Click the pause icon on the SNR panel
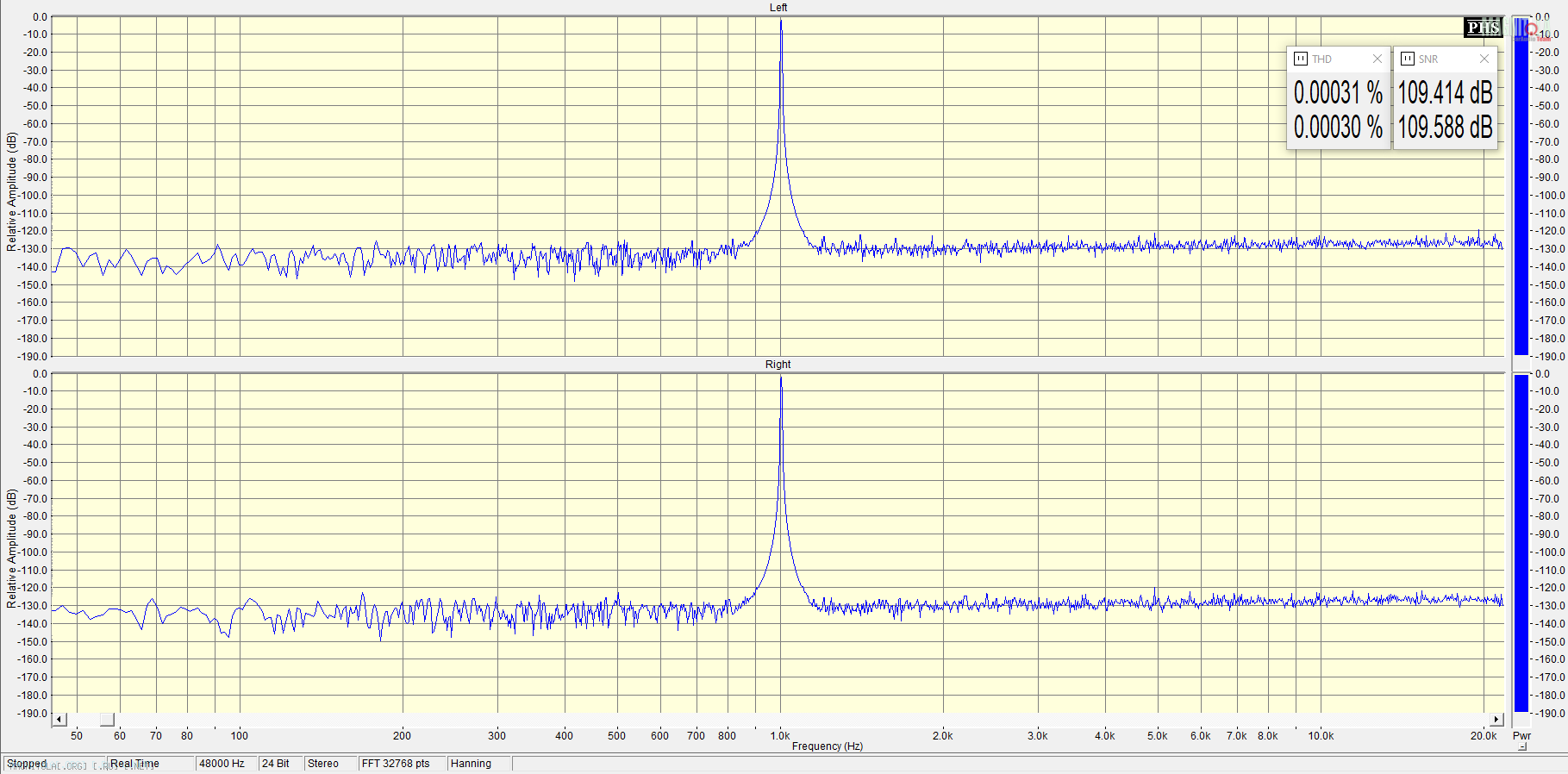Image resolution: width=1568 pixels, height=774 pixels. (1408, 59)
